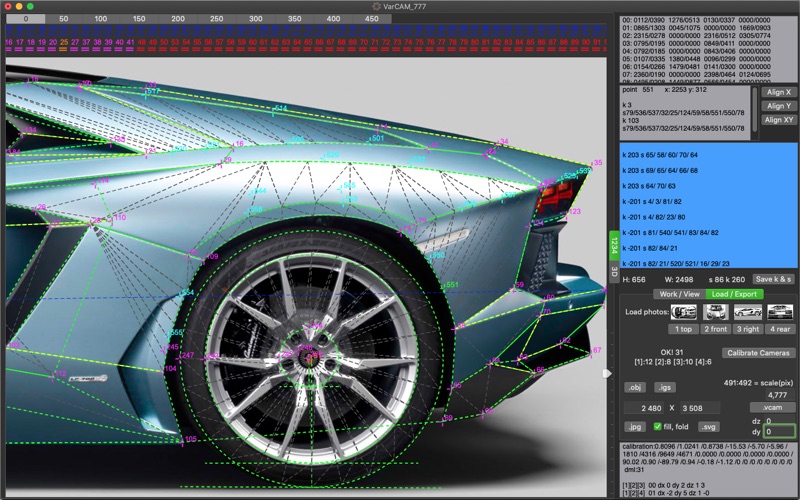Select row 'k -201 s 81/ 540/ 541/ 83/ 84/ 82'

[x=708, y=233]
